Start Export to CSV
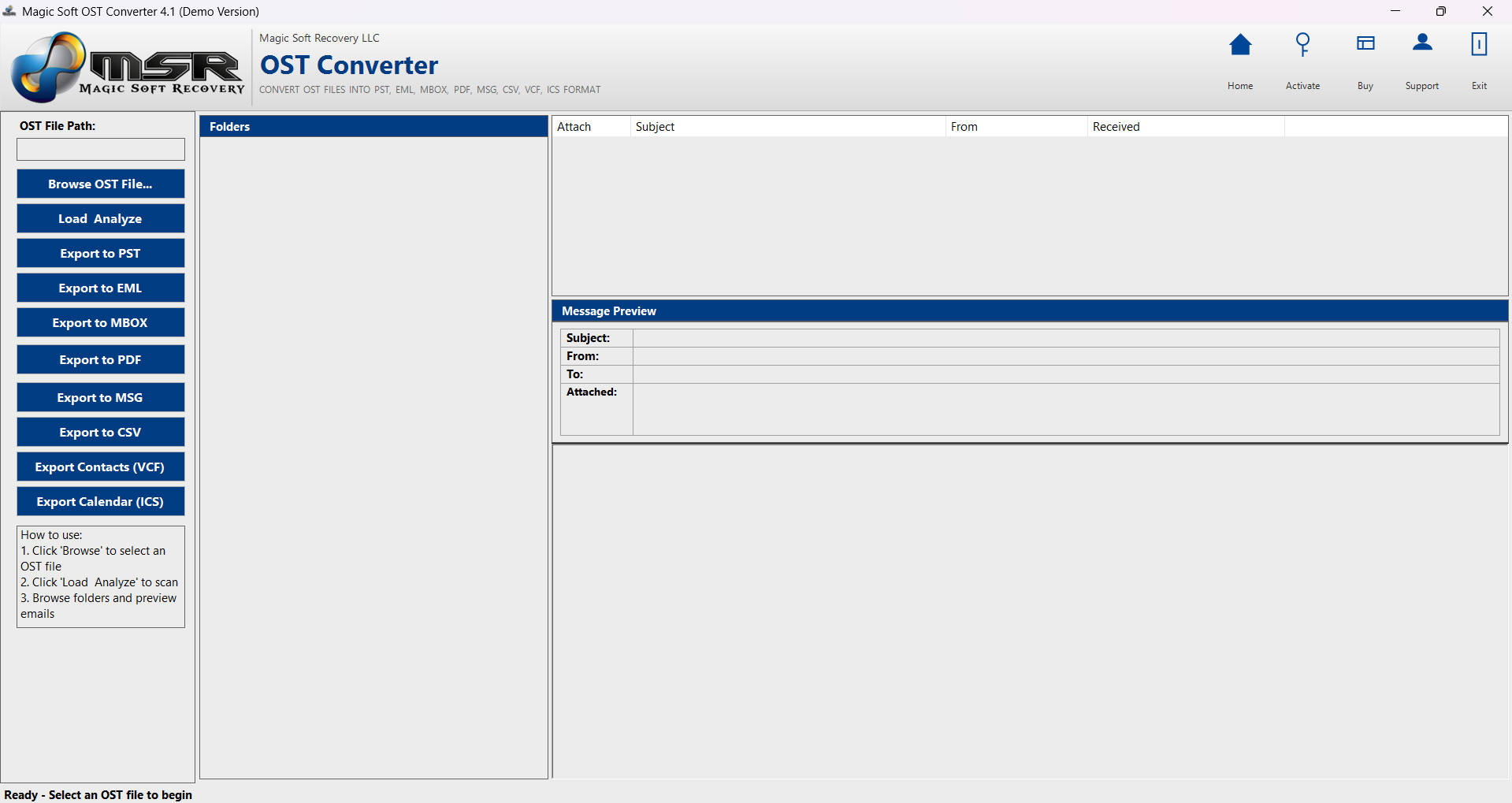 coord(101,432)
